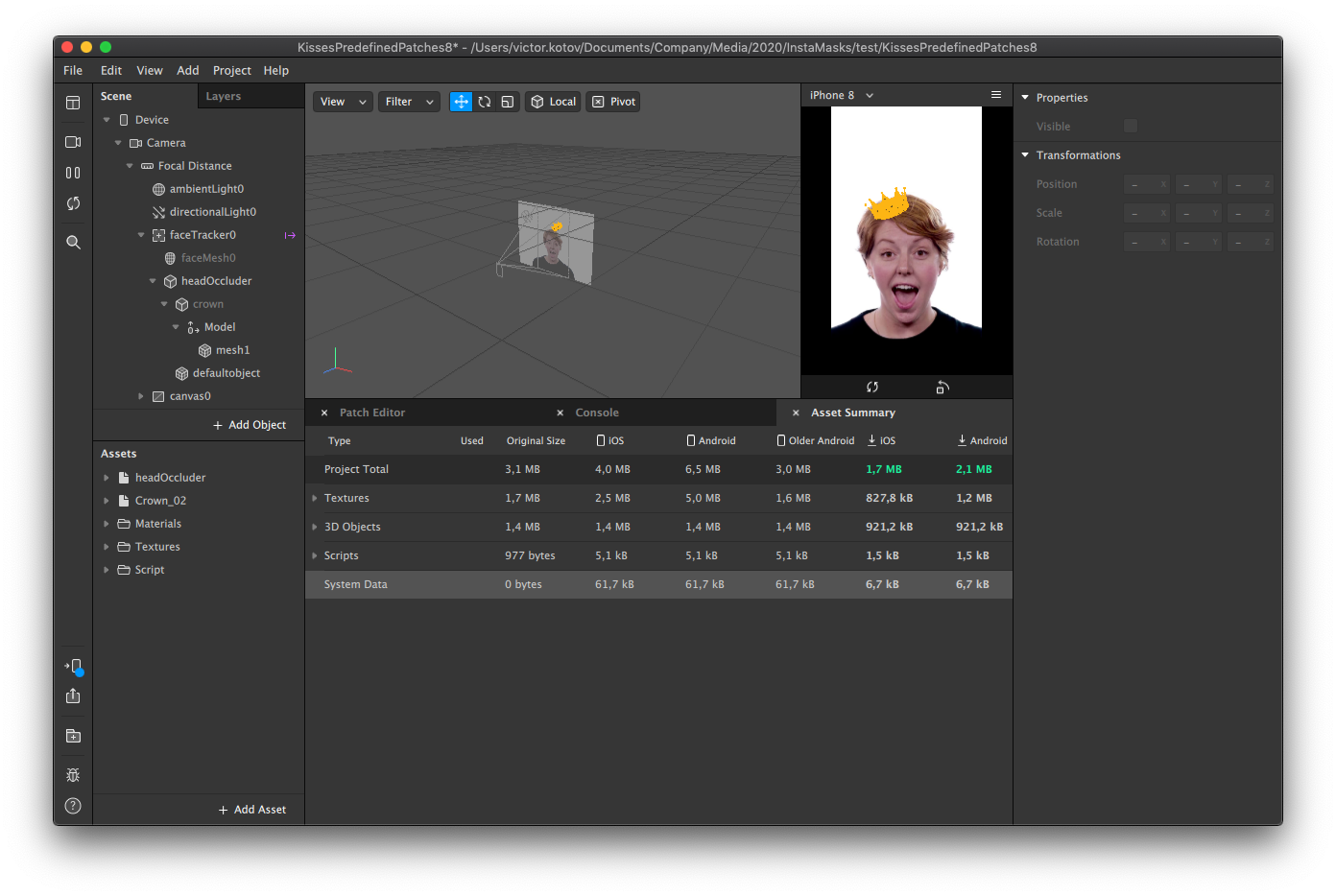Open the workspace layout icon in sidebar

click(x=73, y=103)
